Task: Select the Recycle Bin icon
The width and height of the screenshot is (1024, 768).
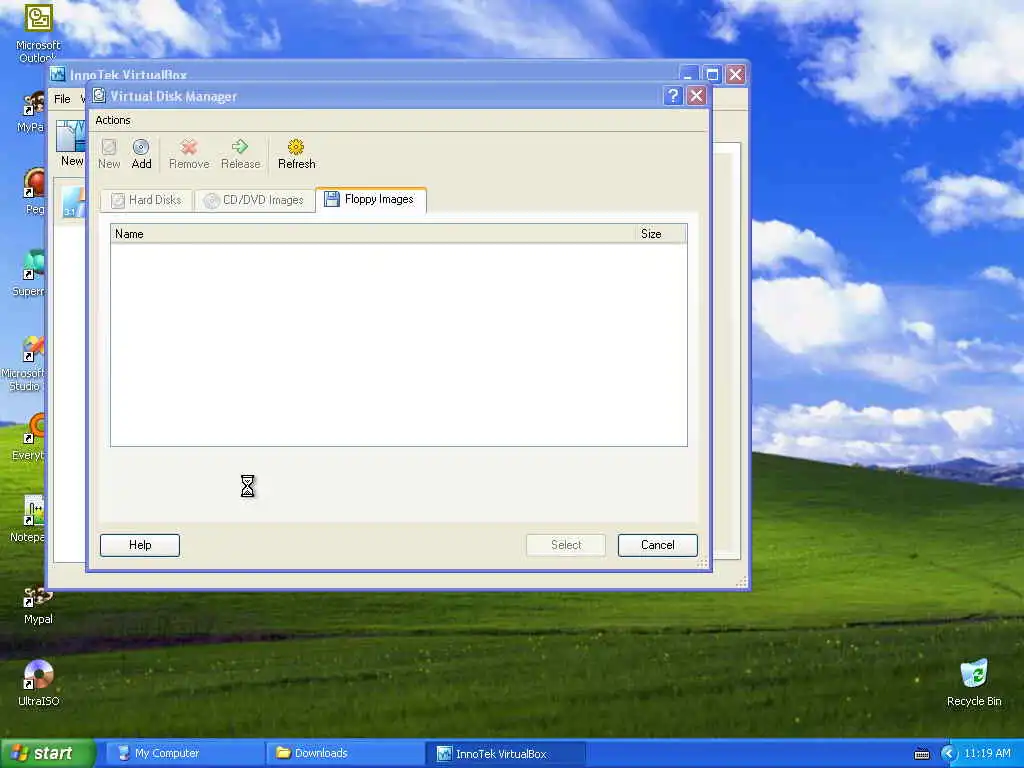Action: pyautogui.click(x=974, y=683)
